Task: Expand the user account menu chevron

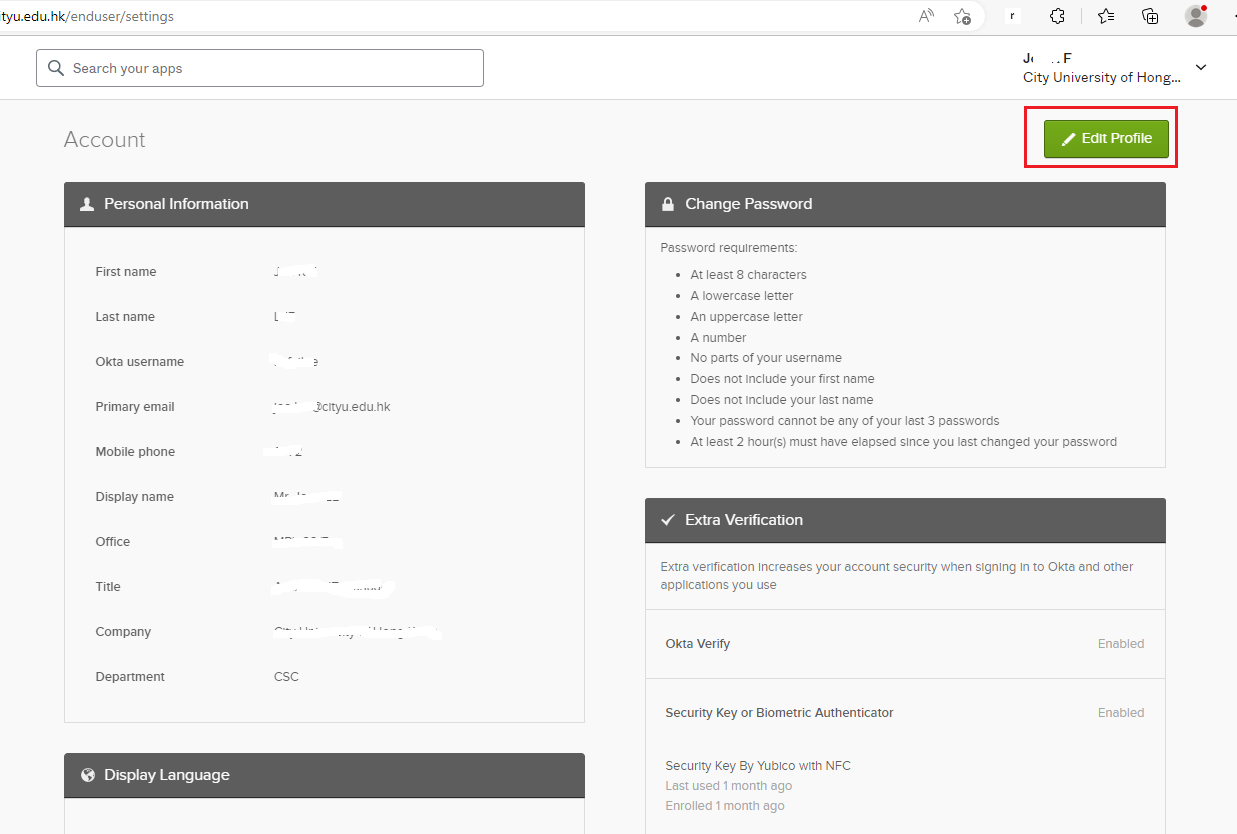Action: point(1201,68)
